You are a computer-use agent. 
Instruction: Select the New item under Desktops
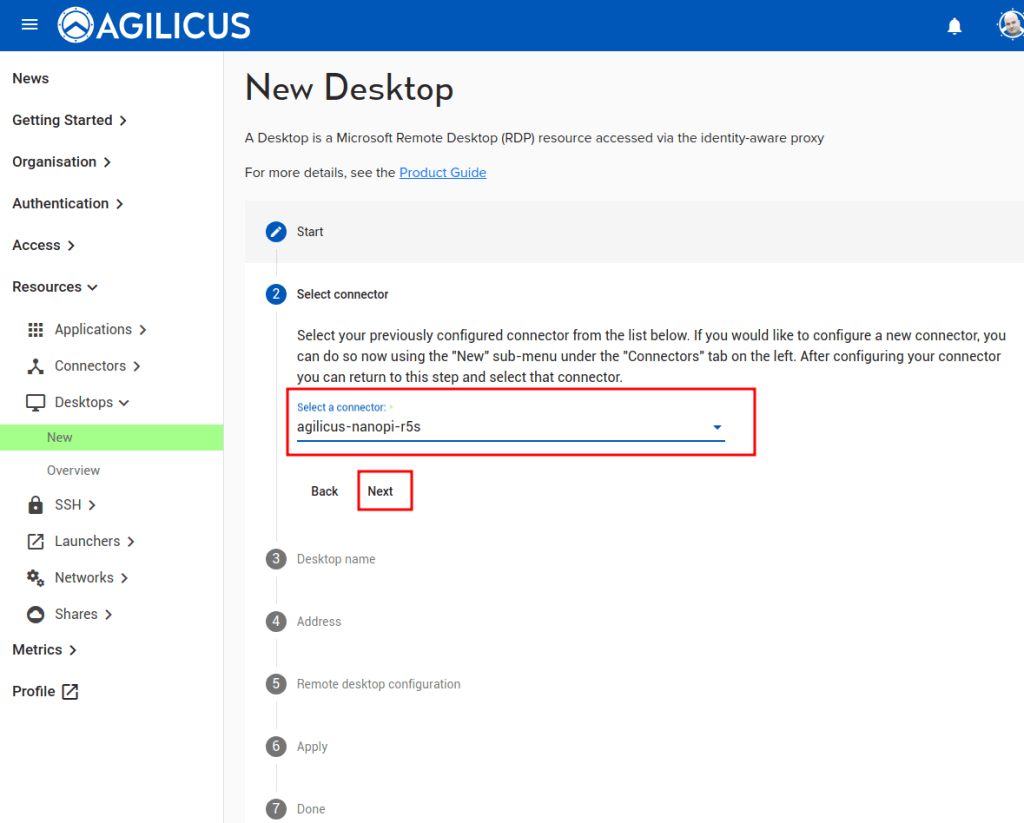(60, 437)
